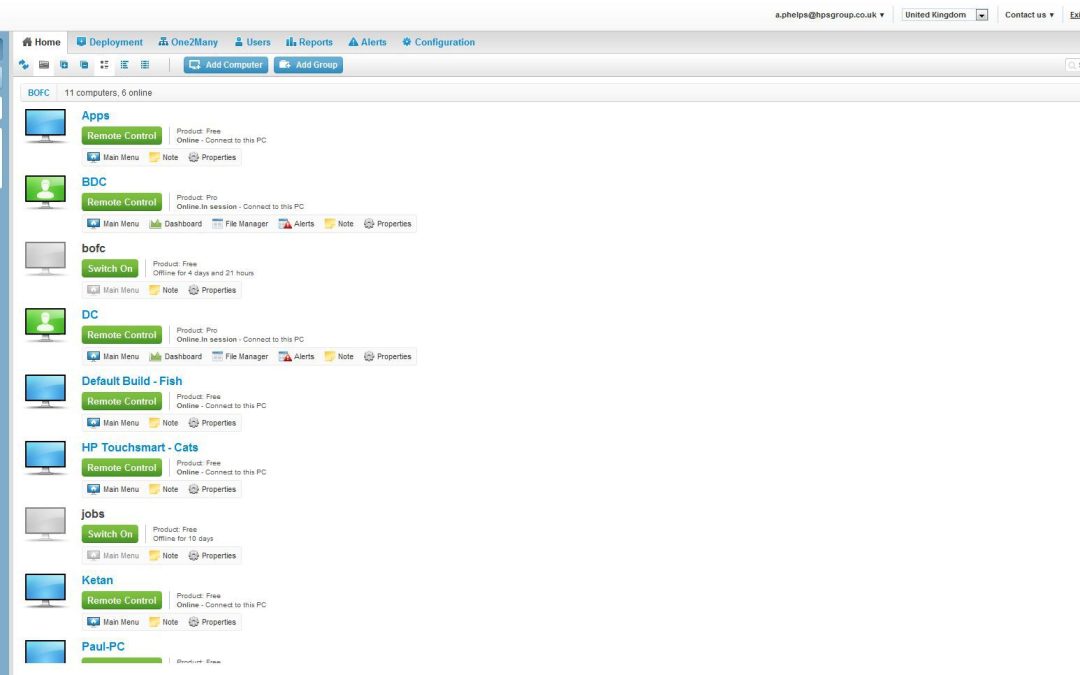Viewport: 1080px width, 675px height.
Task: Click the monitor icon for Default Build - Fish
Action: [45, 391]
